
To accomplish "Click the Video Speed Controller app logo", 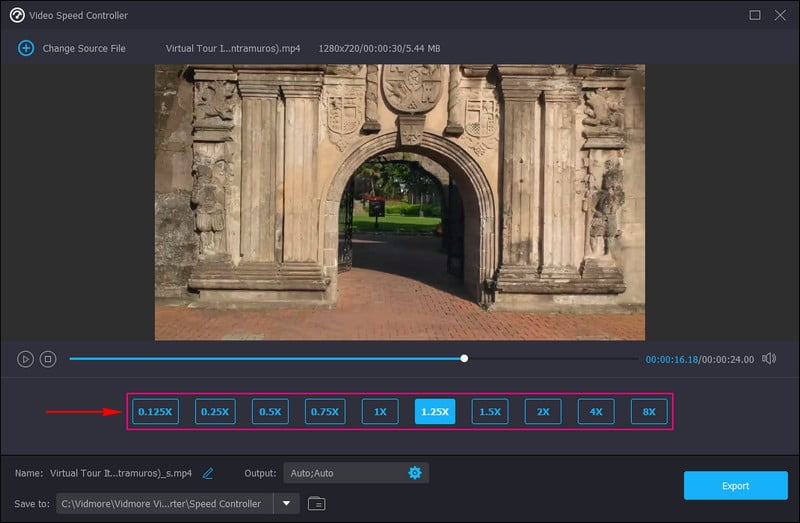I will (17, 15).
